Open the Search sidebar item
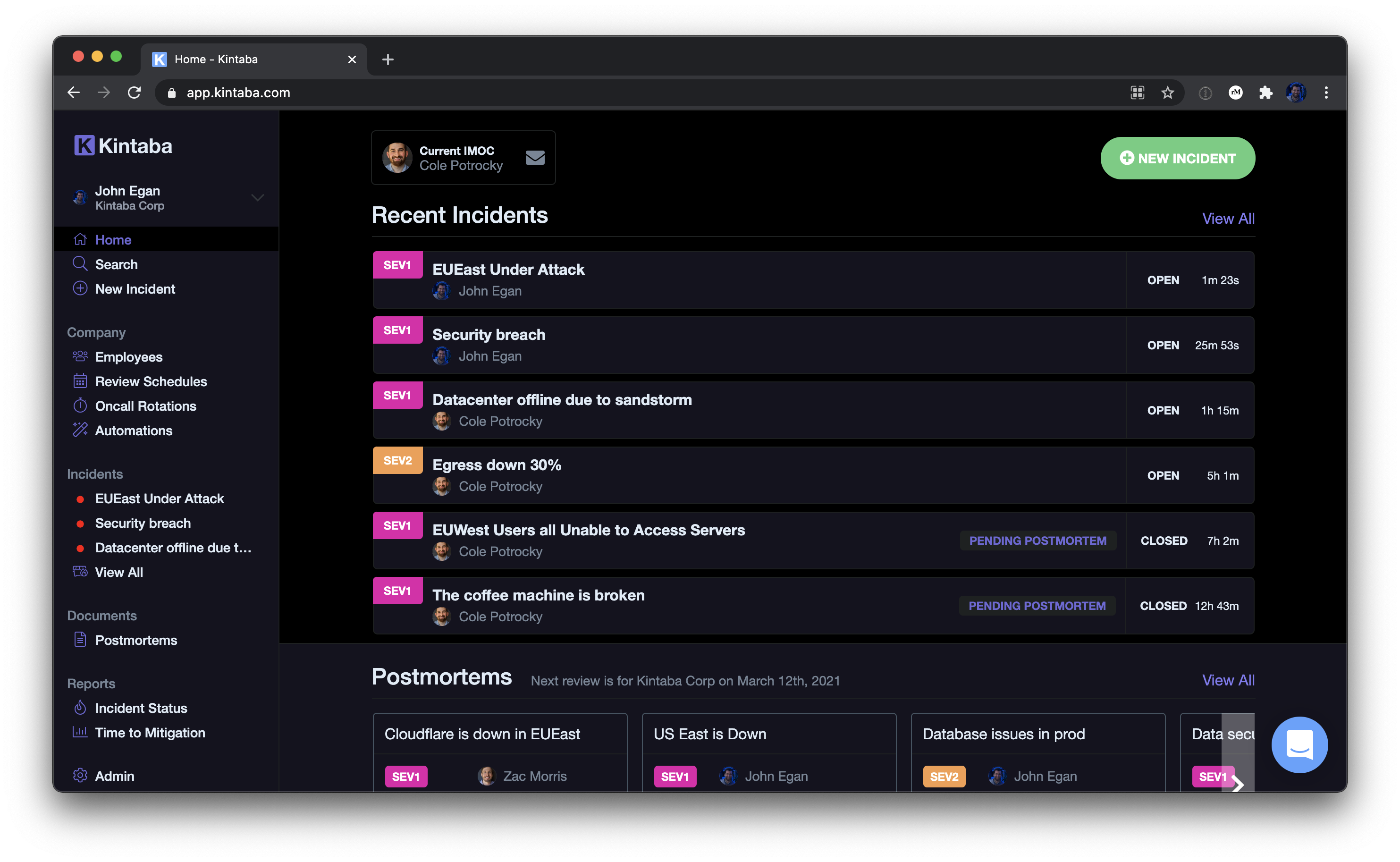Image resolution: width=1400 pixels, height=862 pixels. [117, 264]
